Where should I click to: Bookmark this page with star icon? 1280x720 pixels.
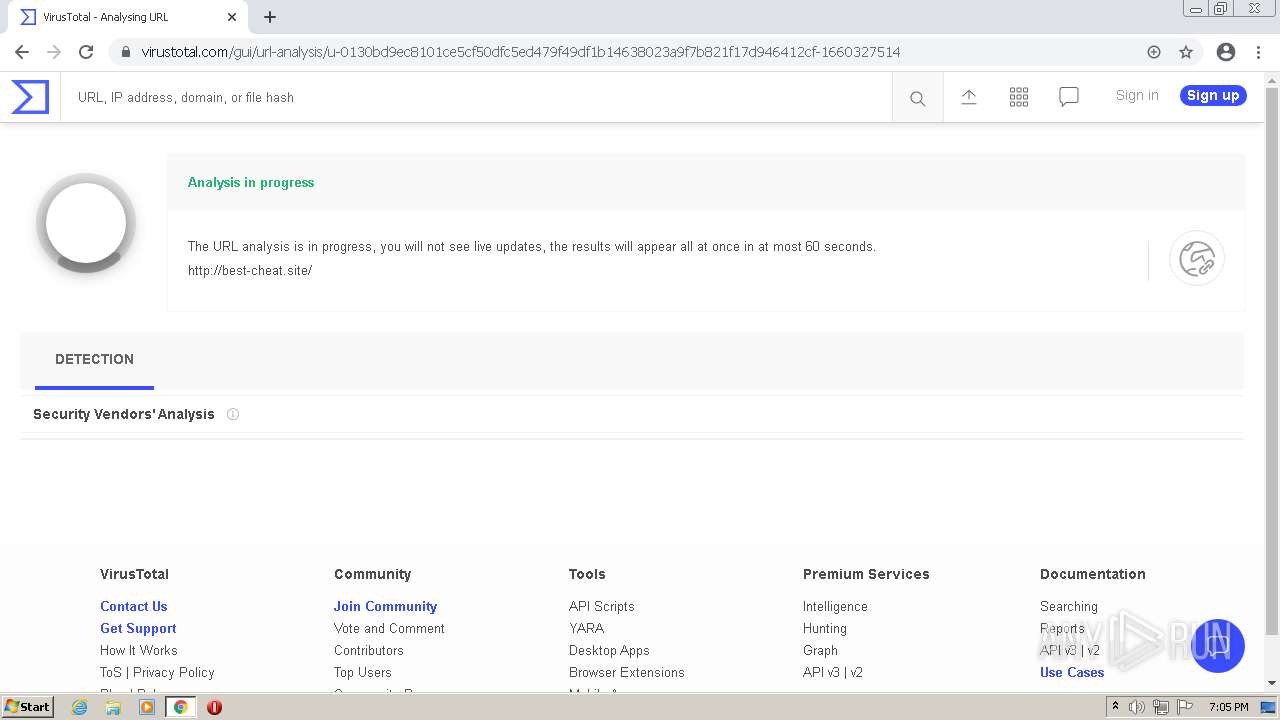[1186, 52]
